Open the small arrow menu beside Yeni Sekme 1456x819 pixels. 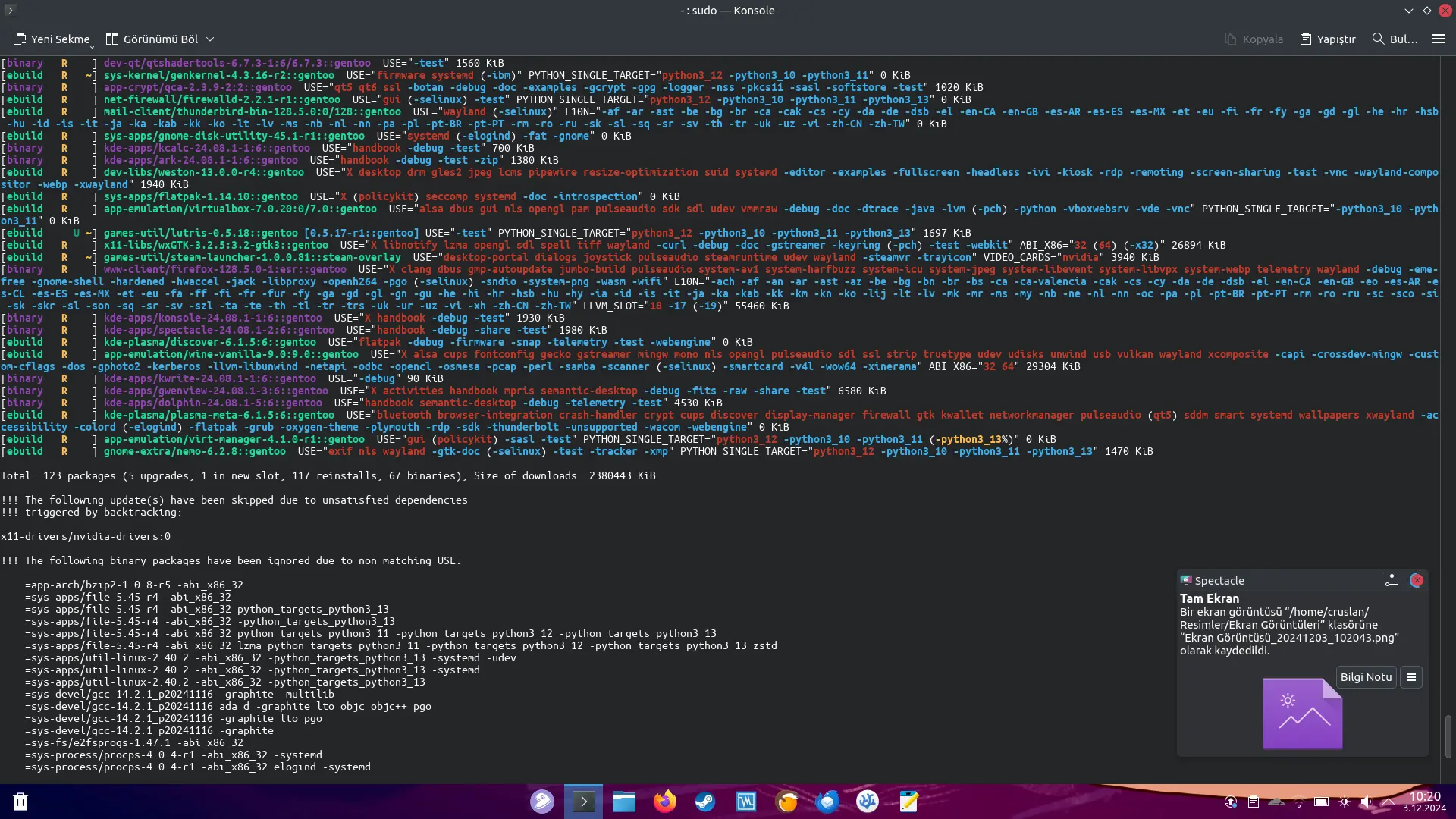(x=93, y=46)
